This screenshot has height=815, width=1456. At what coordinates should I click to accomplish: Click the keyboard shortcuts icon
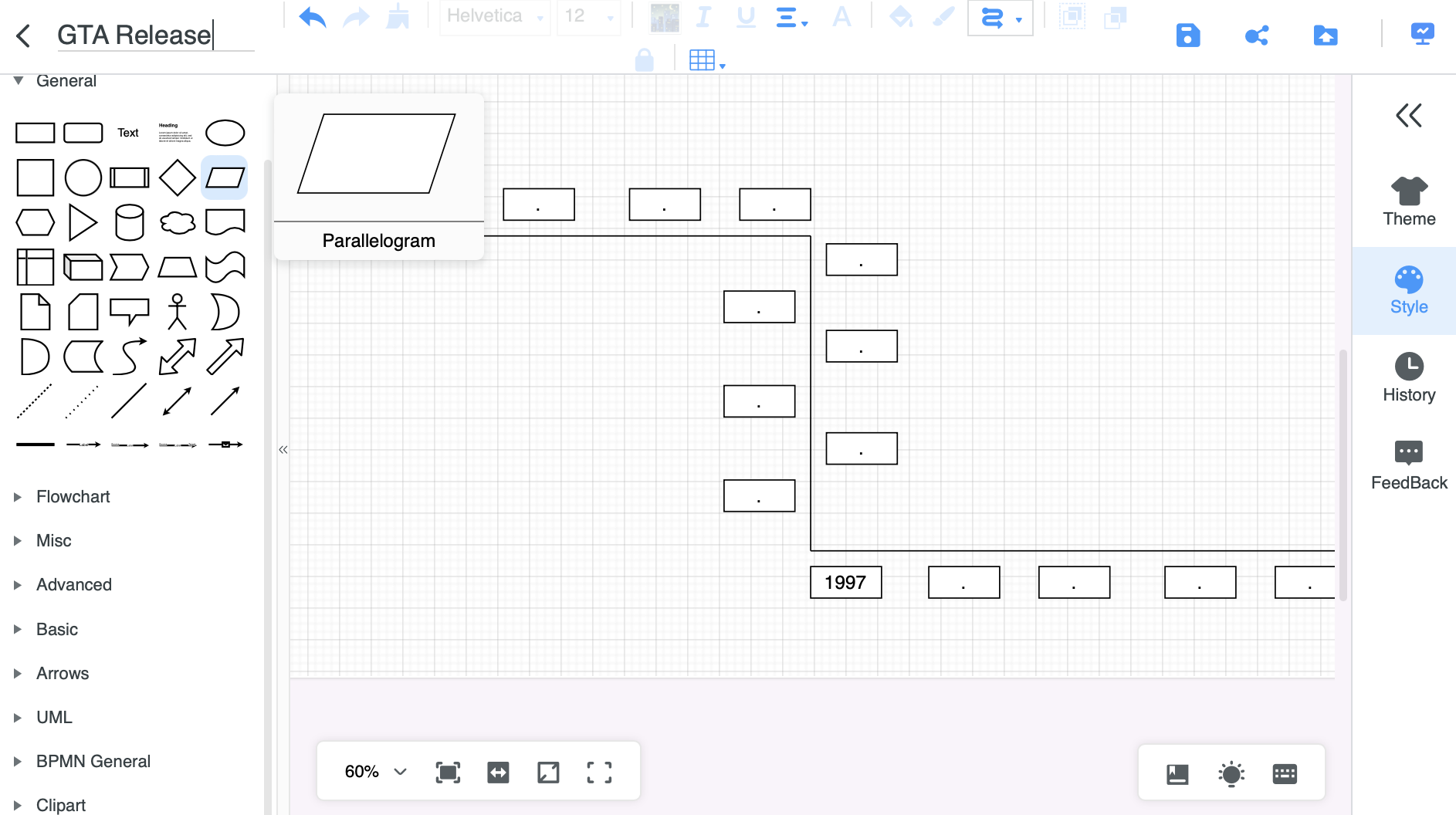point(1285,773)
